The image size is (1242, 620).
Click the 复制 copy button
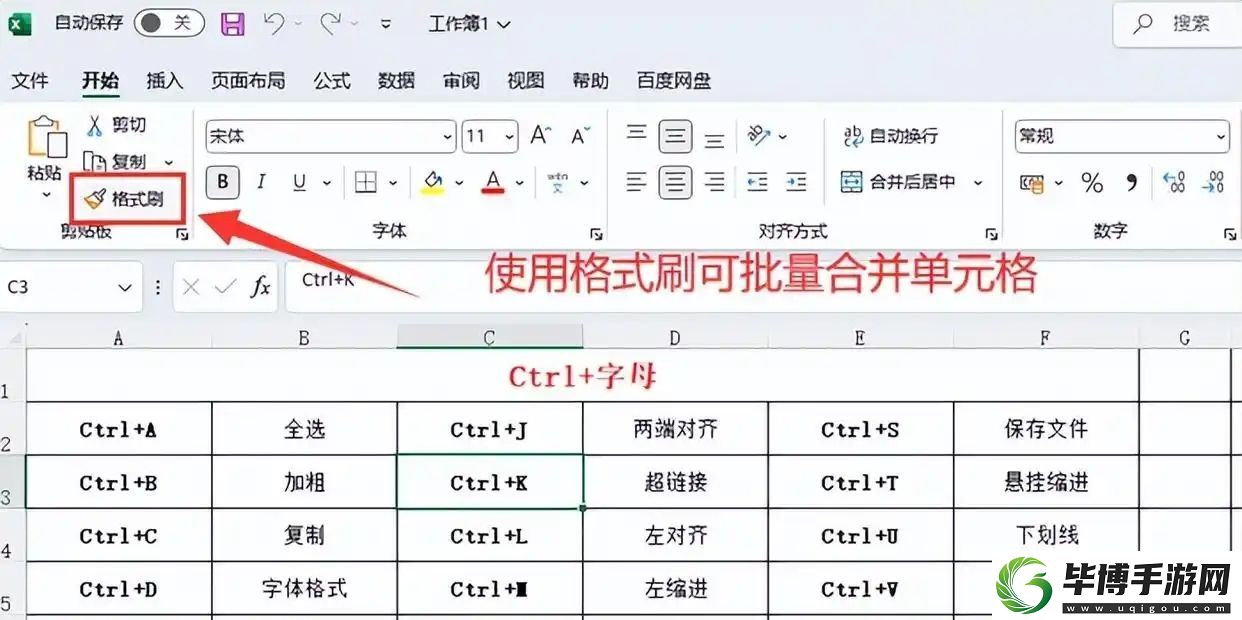[118, 161]
